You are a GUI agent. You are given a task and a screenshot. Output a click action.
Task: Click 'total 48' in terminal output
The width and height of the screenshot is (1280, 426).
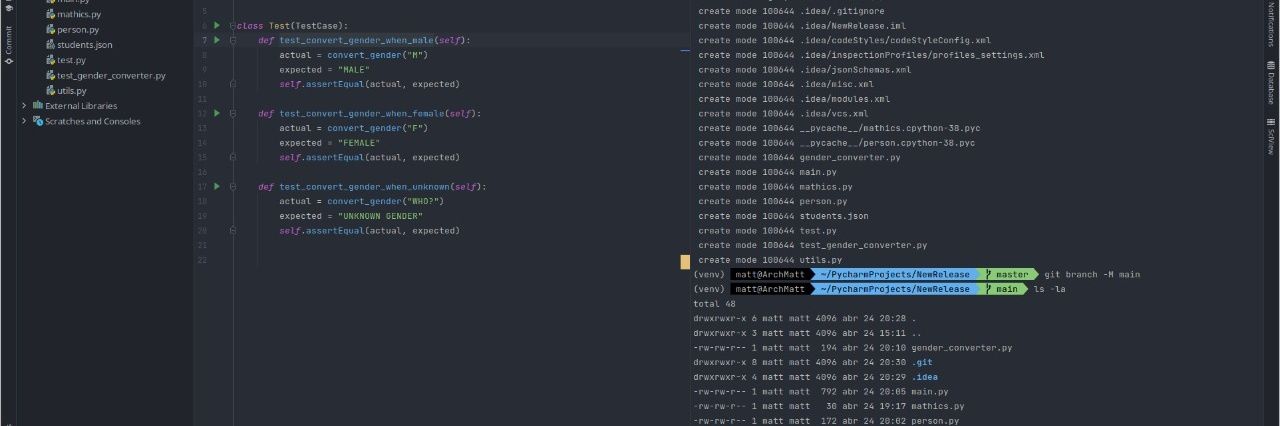coord(714,304)
